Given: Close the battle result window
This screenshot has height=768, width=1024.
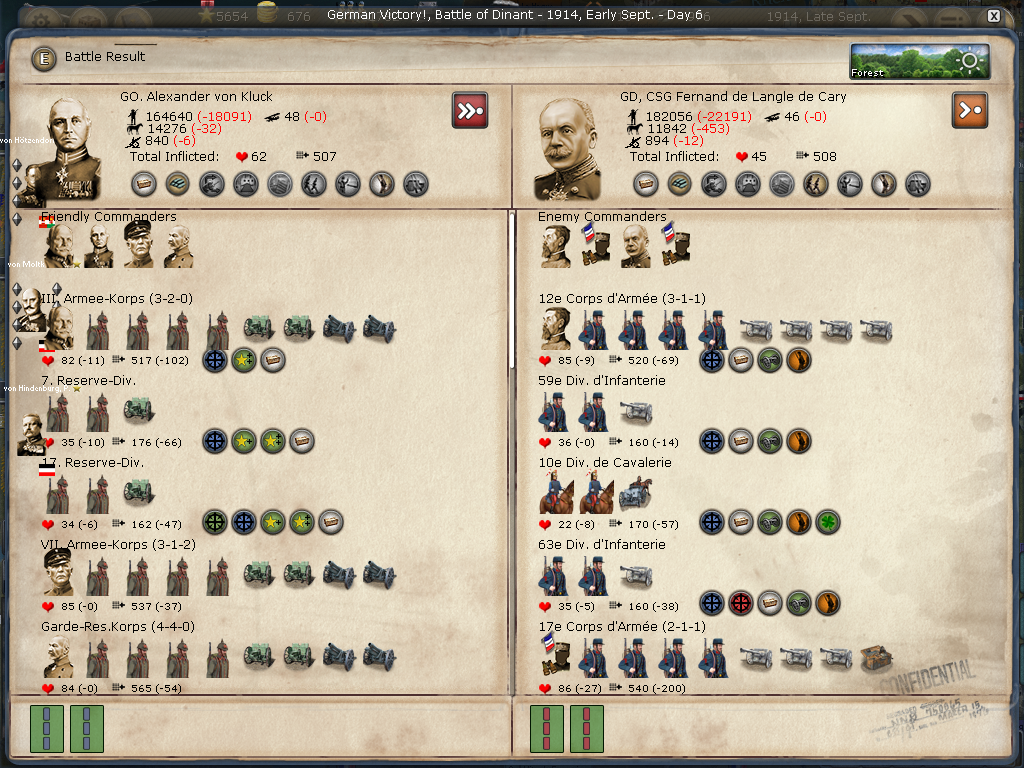Looking at the screenshot, I should tap(993, 16).
